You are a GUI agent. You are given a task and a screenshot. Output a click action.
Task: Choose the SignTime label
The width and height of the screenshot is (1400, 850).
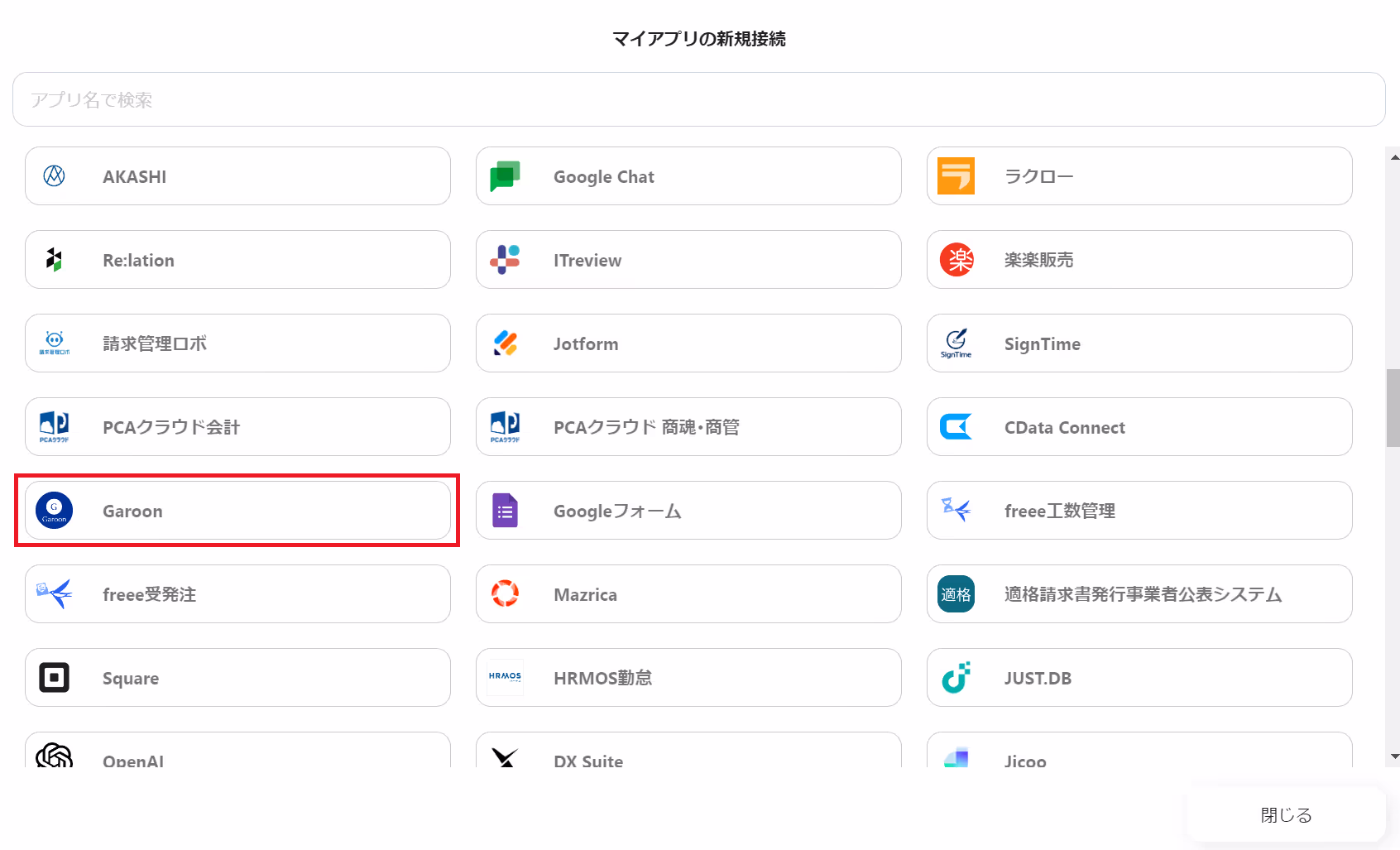(x=1043, y=343)
